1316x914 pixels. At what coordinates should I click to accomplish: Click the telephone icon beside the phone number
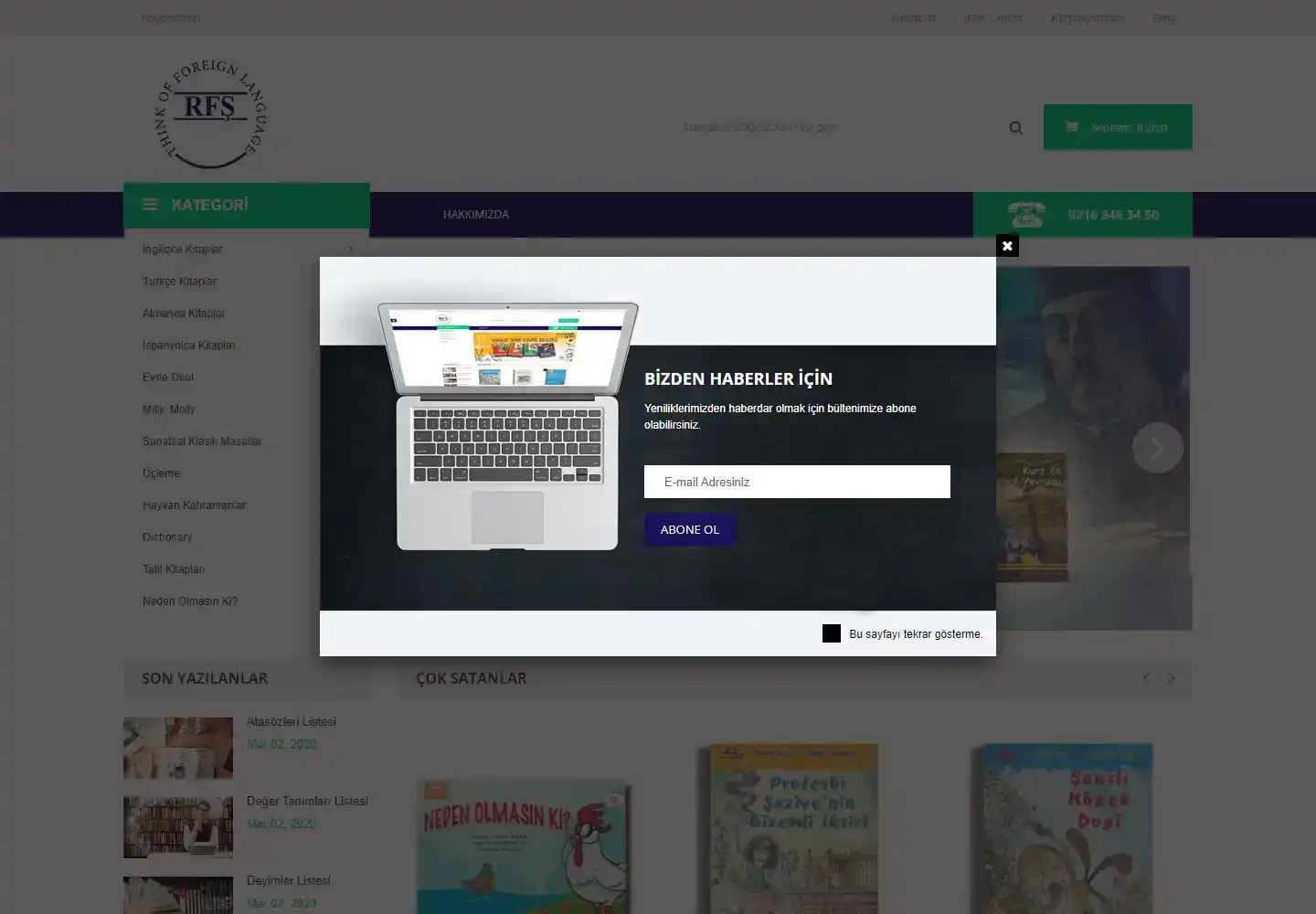1026,215
